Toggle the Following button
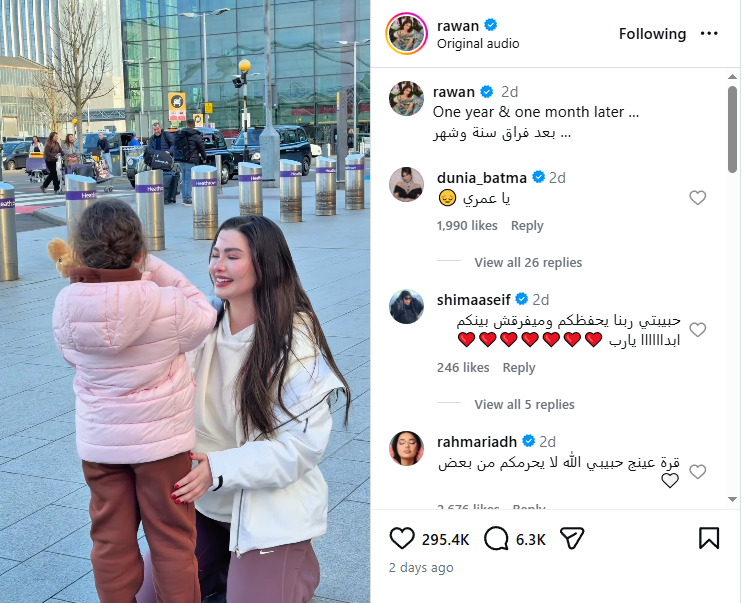 coord(652,34)
